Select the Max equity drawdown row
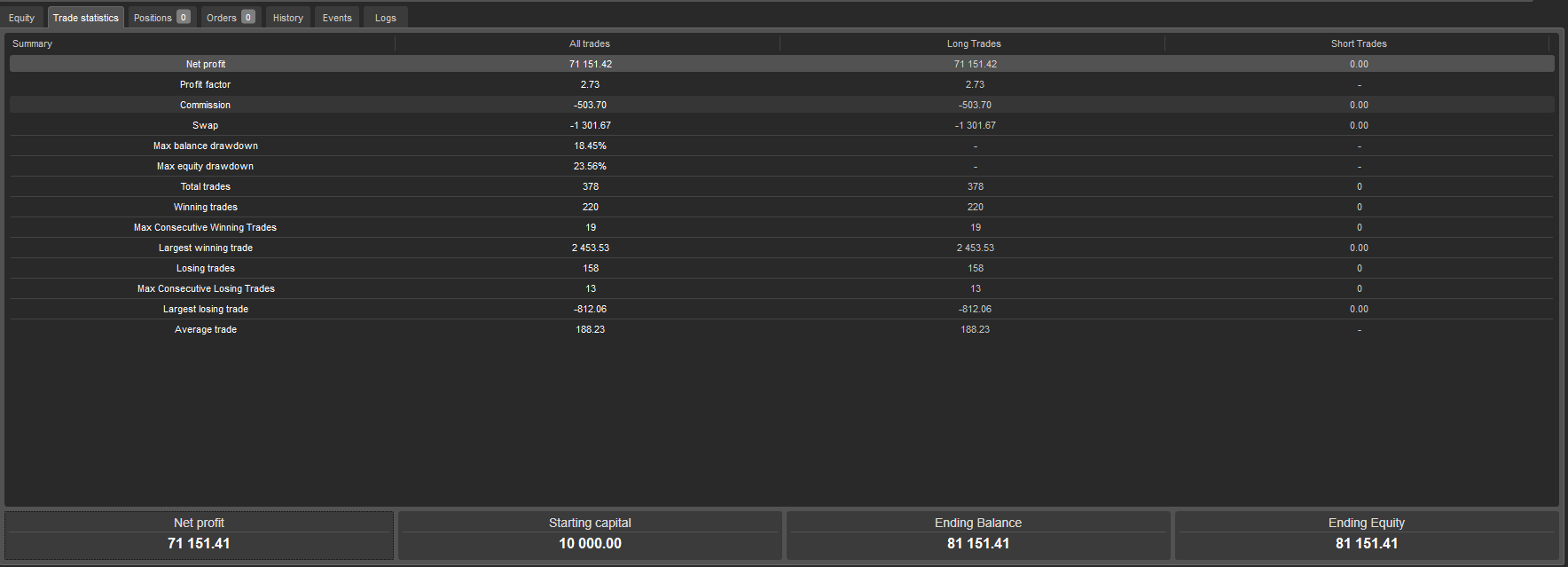This screenshot has width=1568, height=567. tap(206, 166)
